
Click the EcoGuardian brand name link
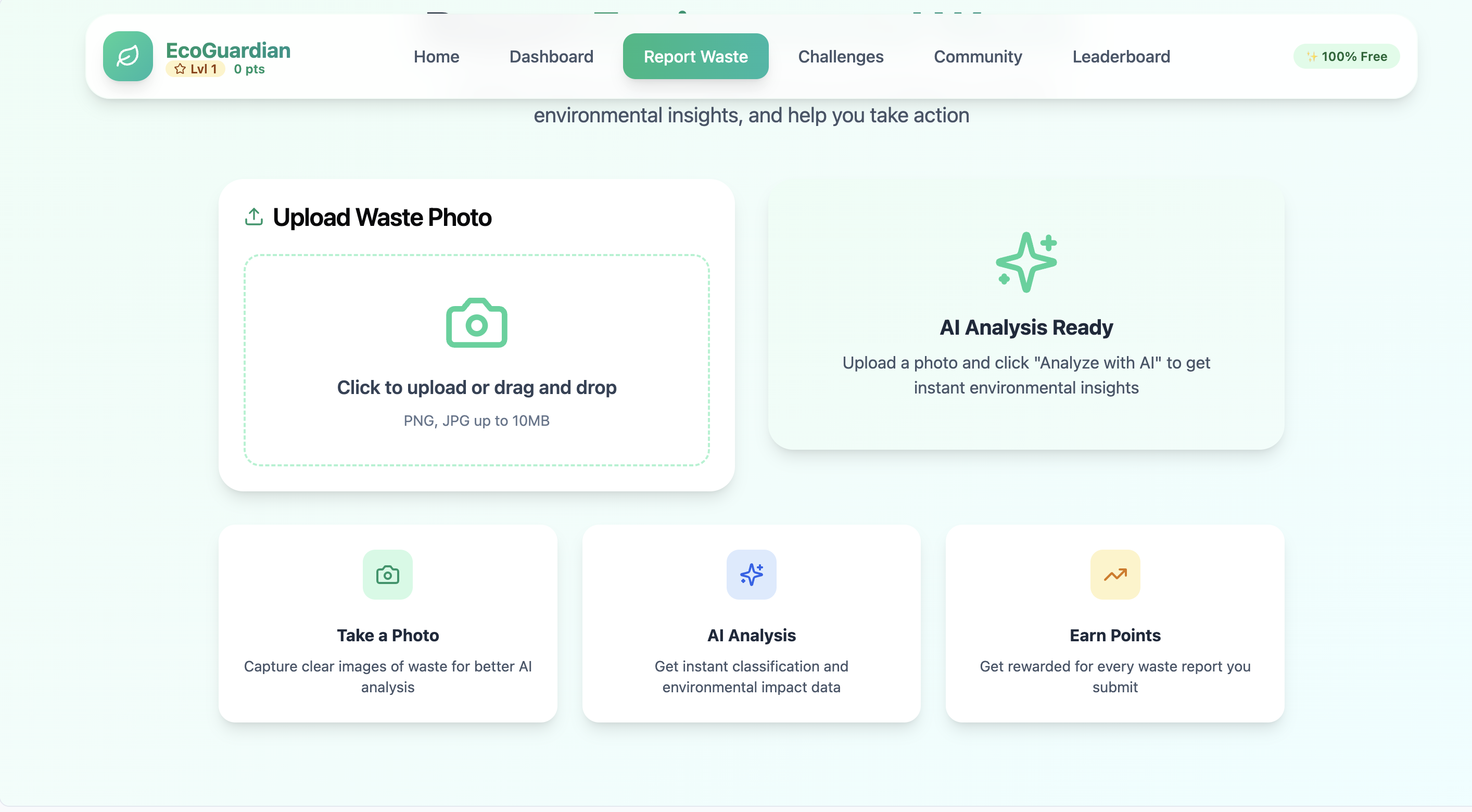coord(228,50)
